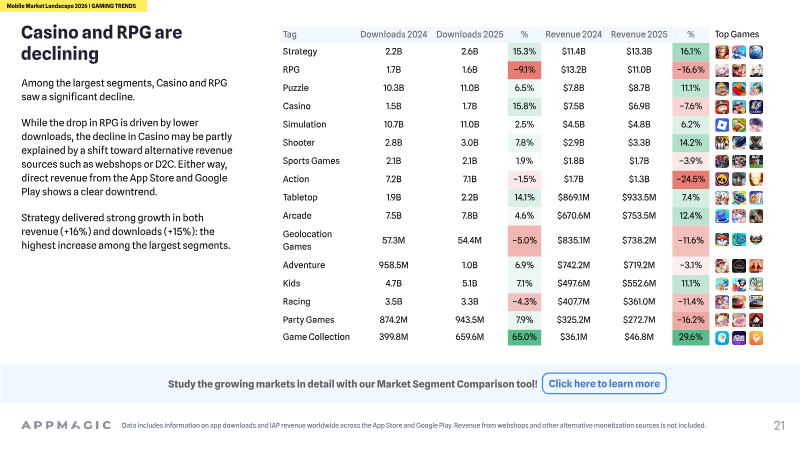Click the CSR racing car icon in the Racing row
This screenshot has width=800, height=450.
756,302
